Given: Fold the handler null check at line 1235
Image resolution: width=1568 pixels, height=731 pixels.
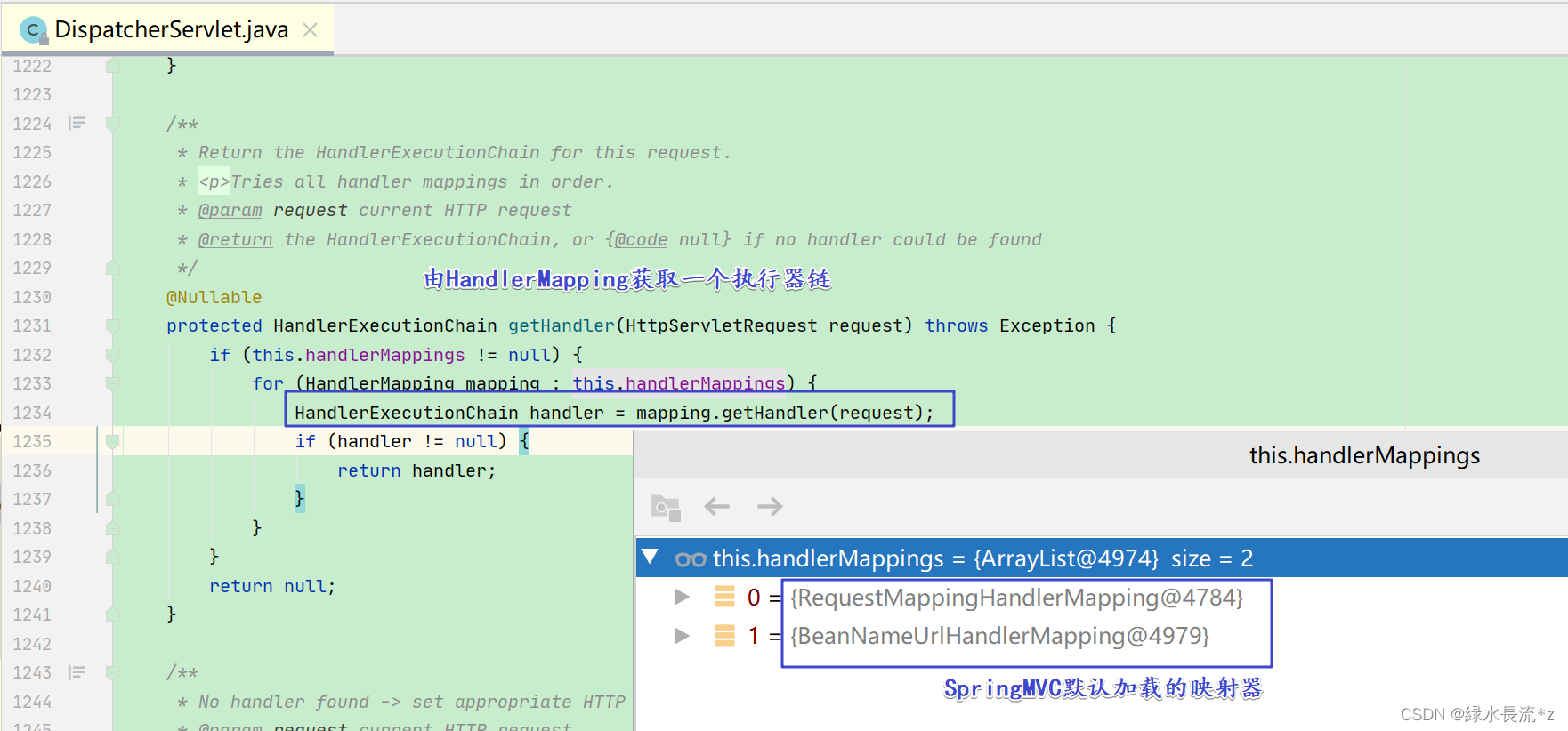Looking at the screenshot, I should click(112, 441).
